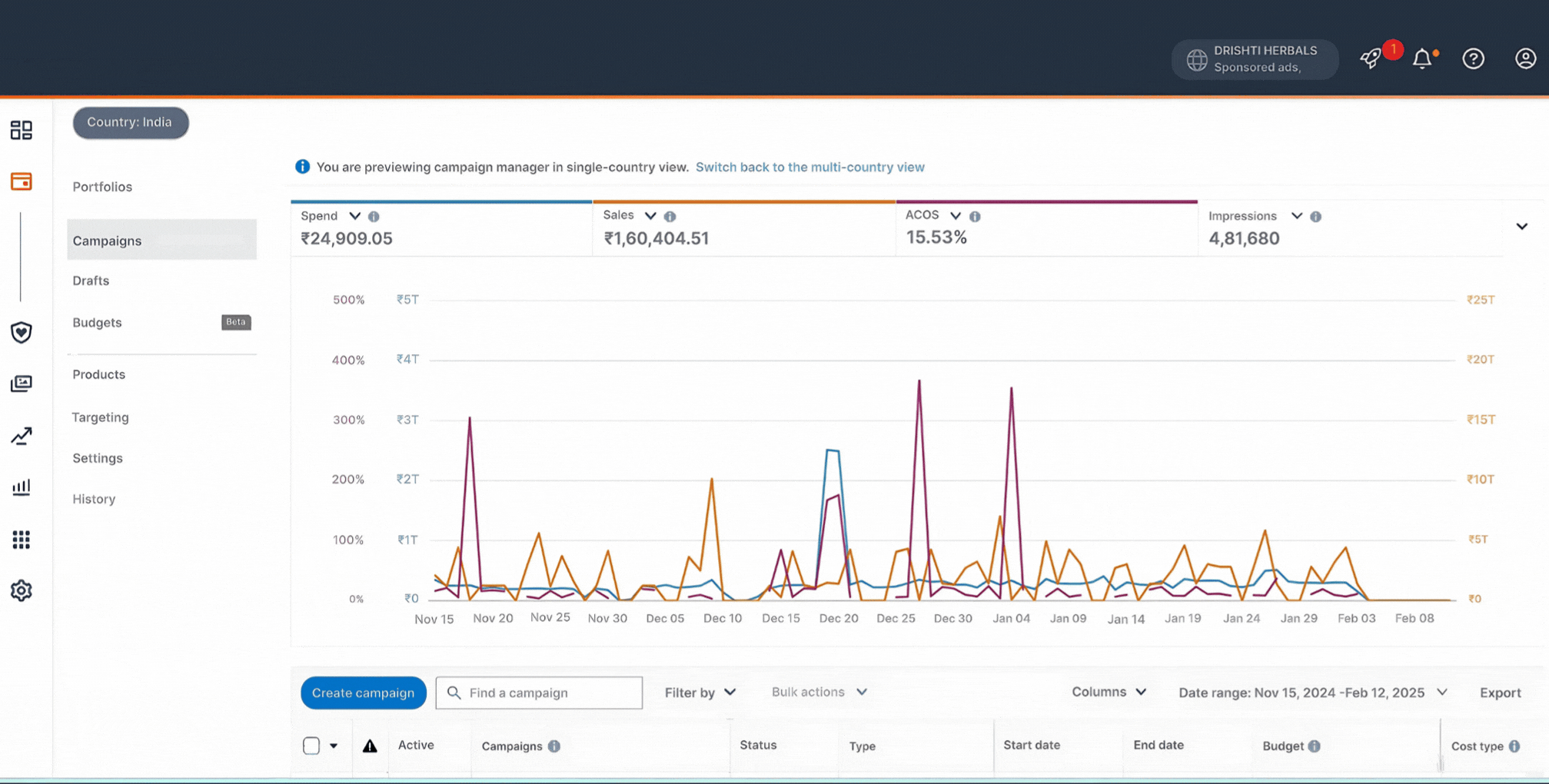
Task: Switch back to the multi-country view
Action: [x=809, y=167]
